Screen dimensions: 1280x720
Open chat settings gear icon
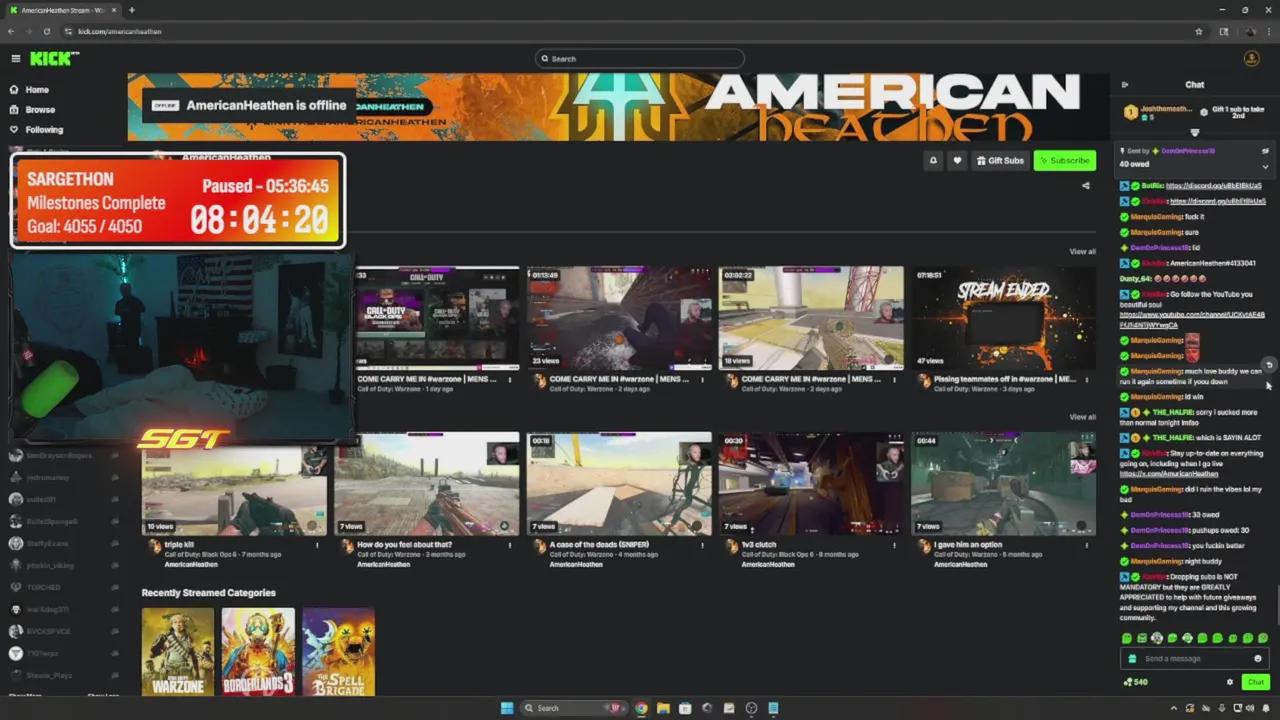click(x=1230, y=683)
